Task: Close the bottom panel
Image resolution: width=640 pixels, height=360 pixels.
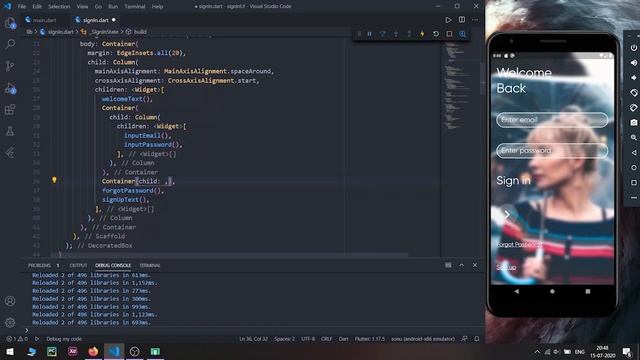Action: click(475, 265)
